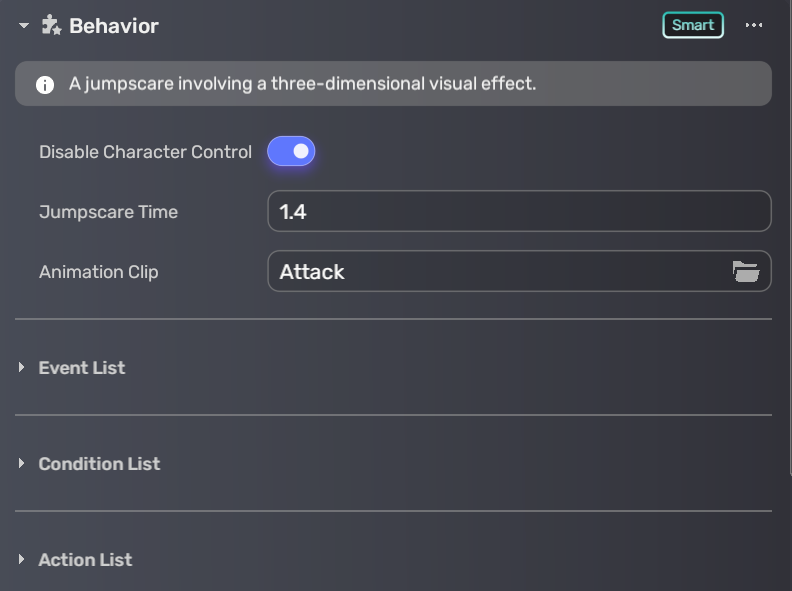Viewport: 792px width, 591px height.
Task: Click the Event List label
Action: tap(82, 368)
